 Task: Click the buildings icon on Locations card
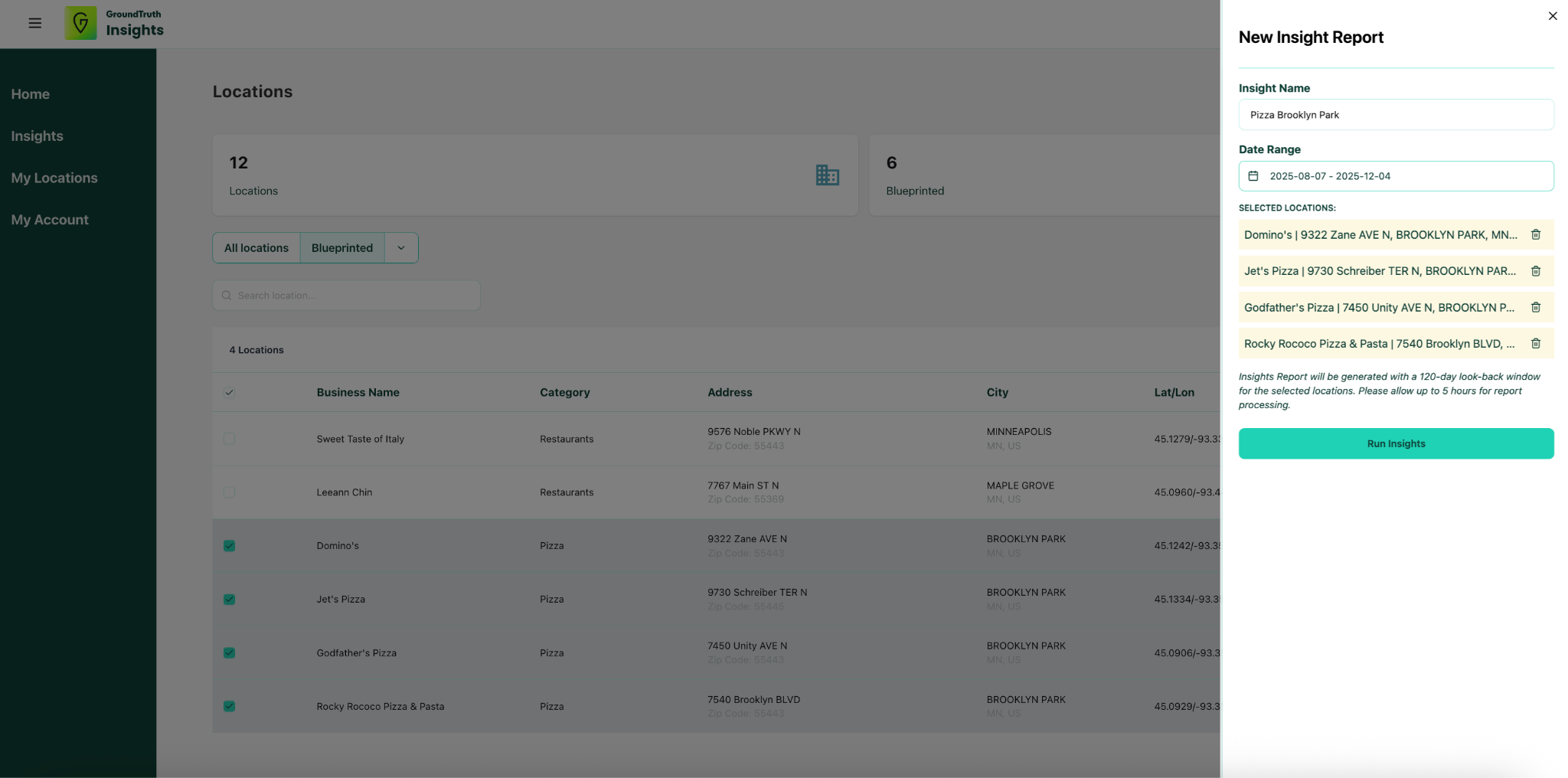pos(827,175)
